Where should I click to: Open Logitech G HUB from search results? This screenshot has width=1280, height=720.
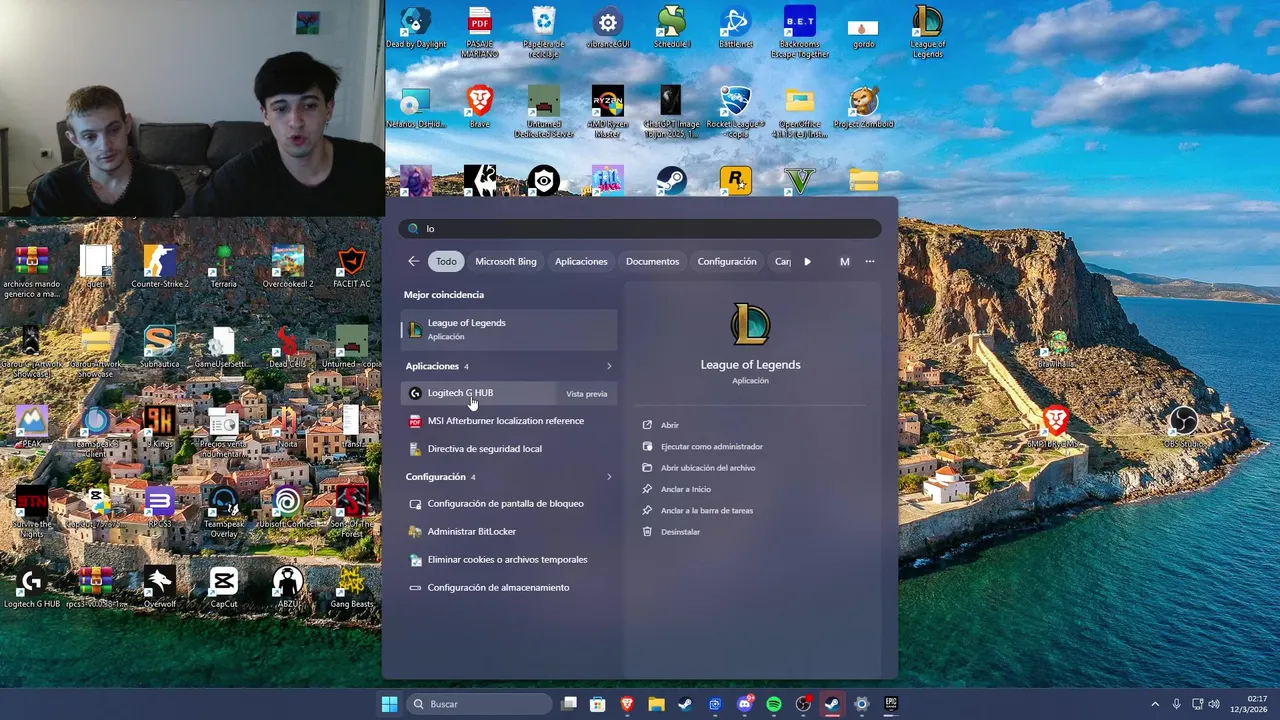click(x=478, y=393)
